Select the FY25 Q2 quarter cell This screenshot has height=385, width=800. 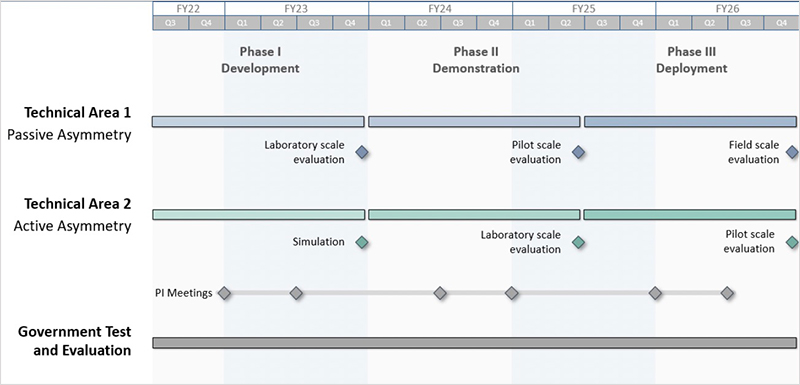point(566,22)
